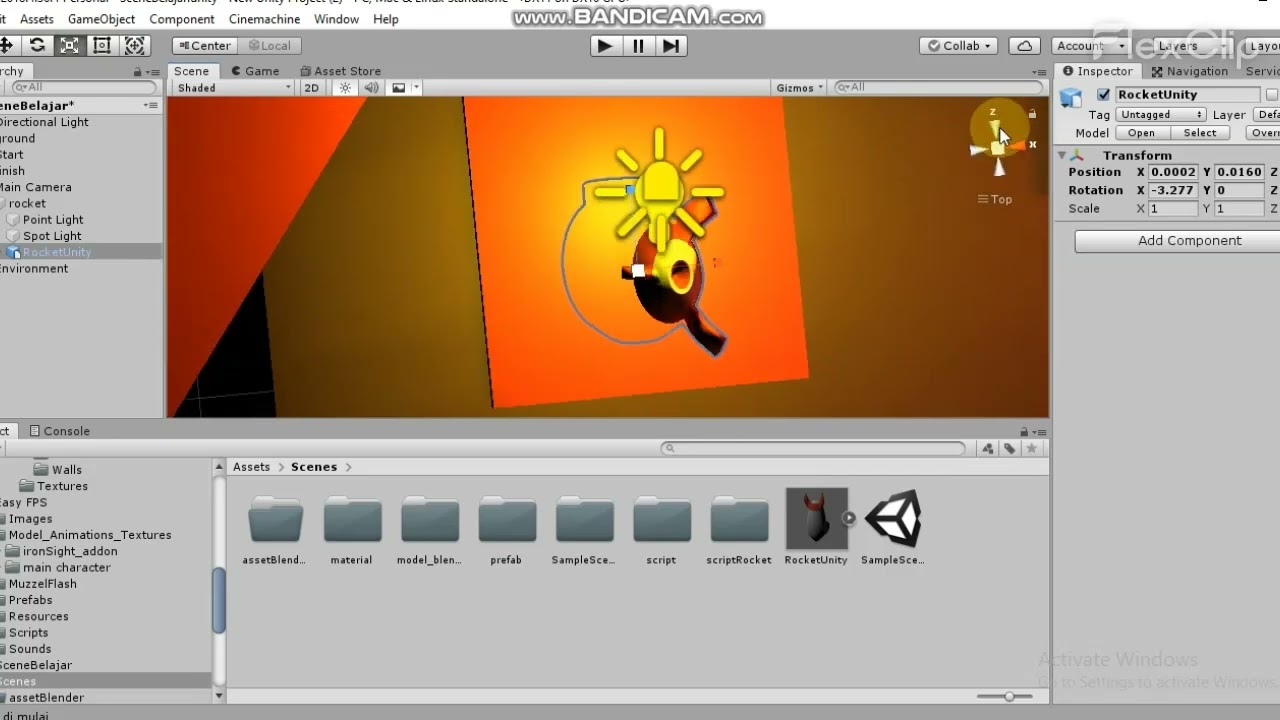Open Shaded draw mode dropdown
Screen dimensions: 1280x720
coord(234,88)
